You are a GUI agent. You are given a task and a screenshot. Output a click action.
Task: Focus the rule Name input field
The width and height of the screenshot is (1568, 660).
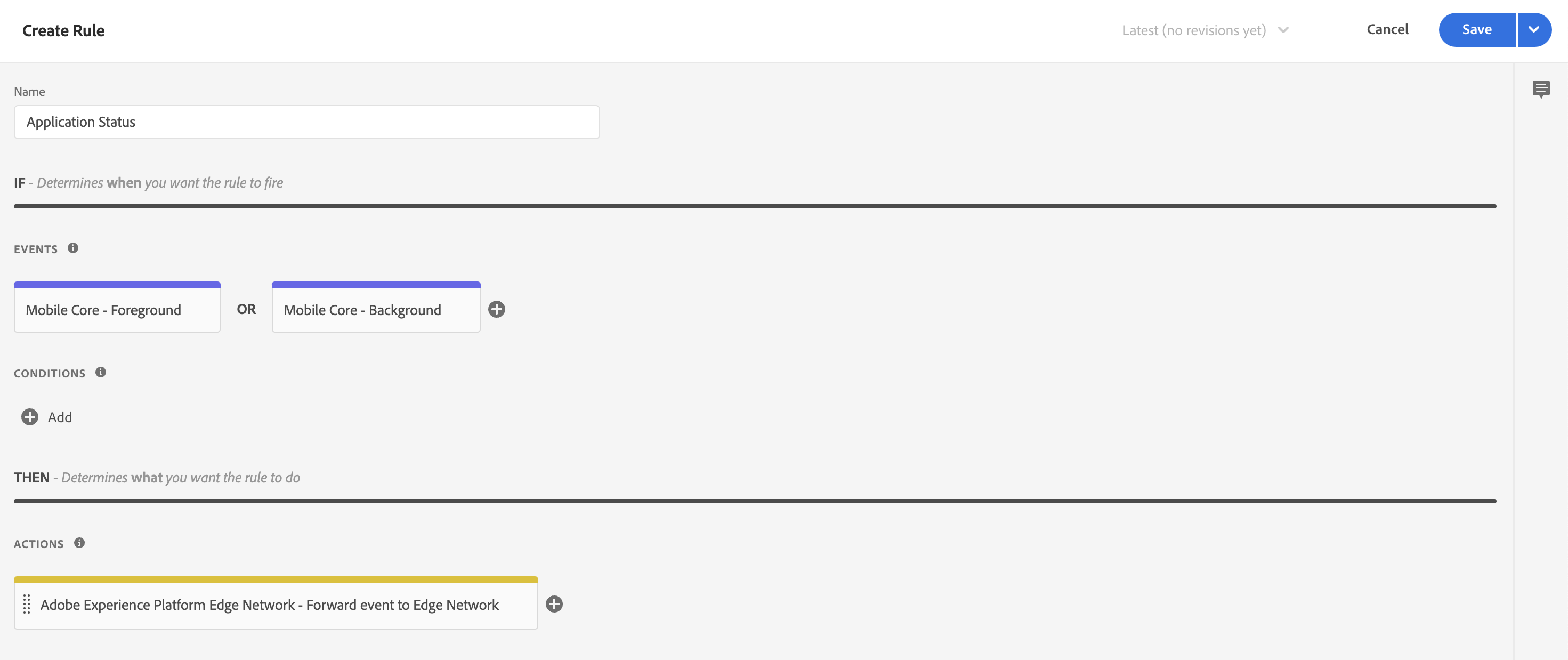coord(307,123)
